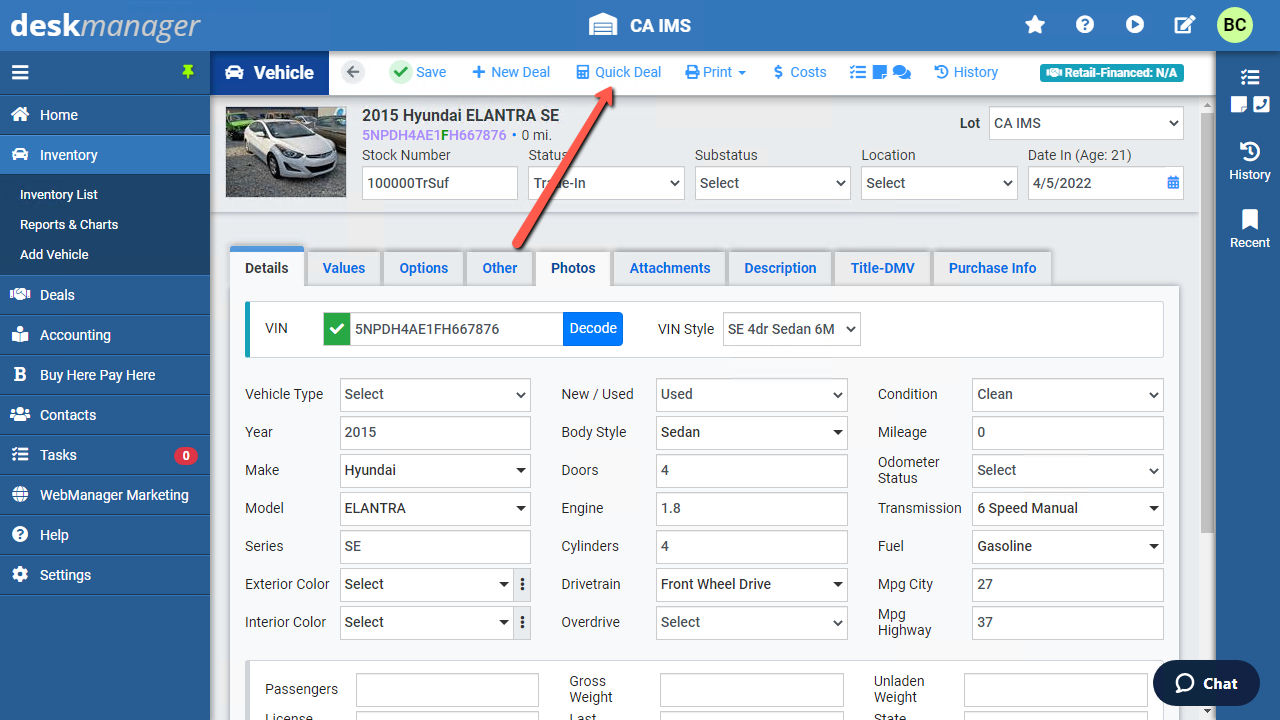Open the help question mark icon
Screen dimensions: 1280x720
tap(1085, 25)
